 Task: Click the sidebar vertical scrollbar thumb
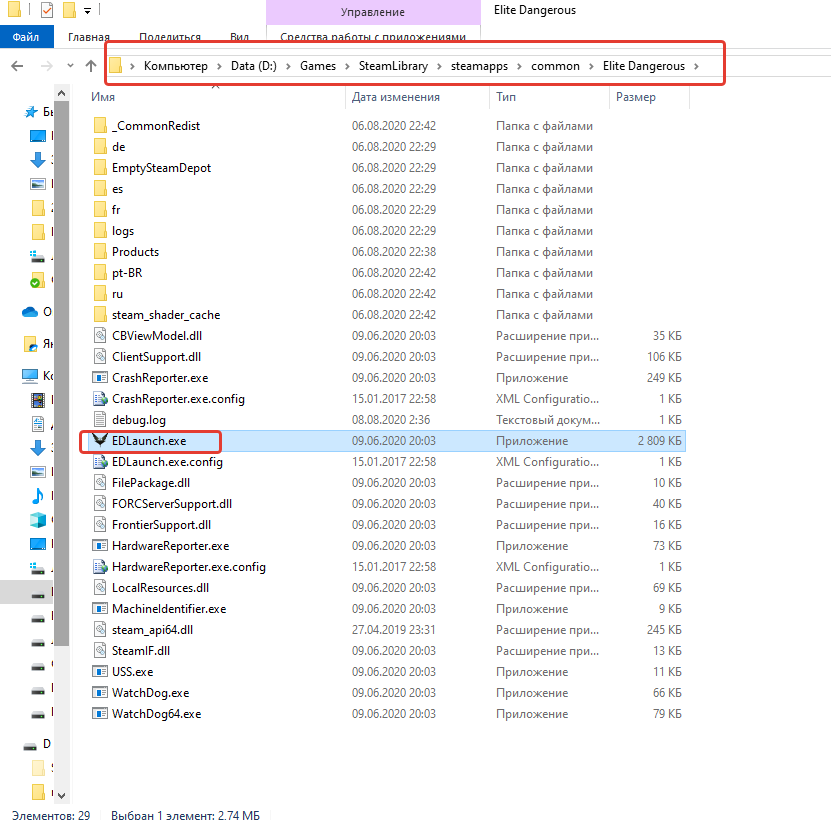(61, 374)
